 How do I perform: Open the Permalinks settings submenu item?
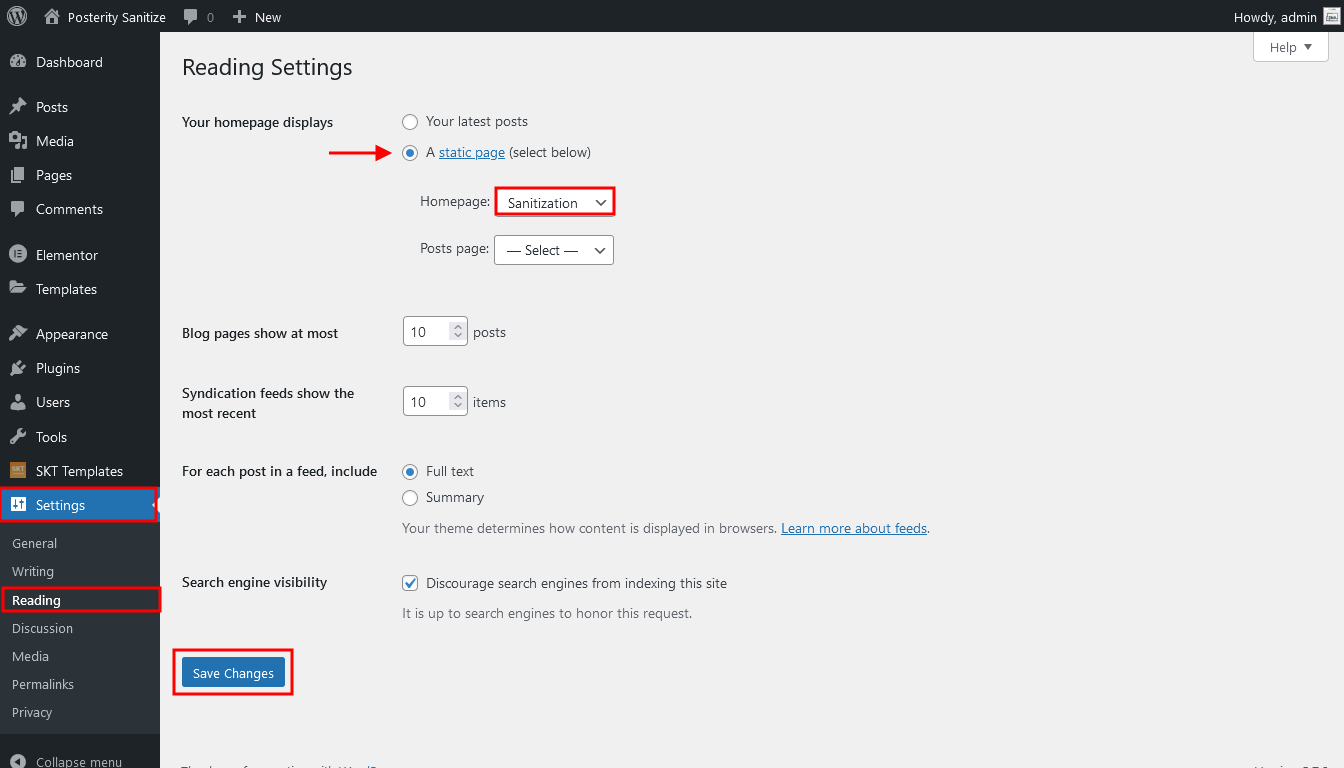pos(43,684)
